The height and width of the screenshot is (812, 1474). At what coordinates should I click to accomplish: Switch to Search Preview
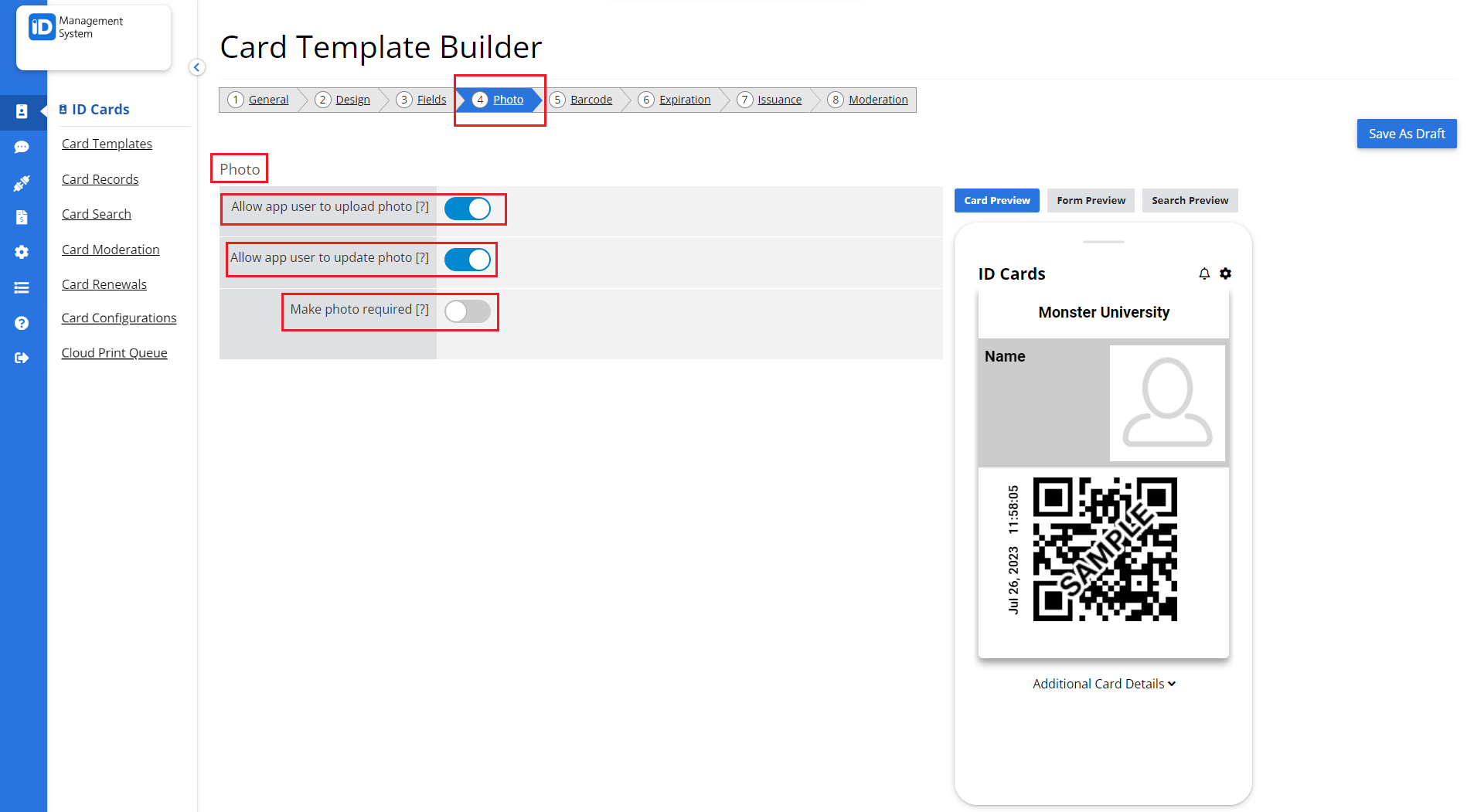tap(1190, 200)
